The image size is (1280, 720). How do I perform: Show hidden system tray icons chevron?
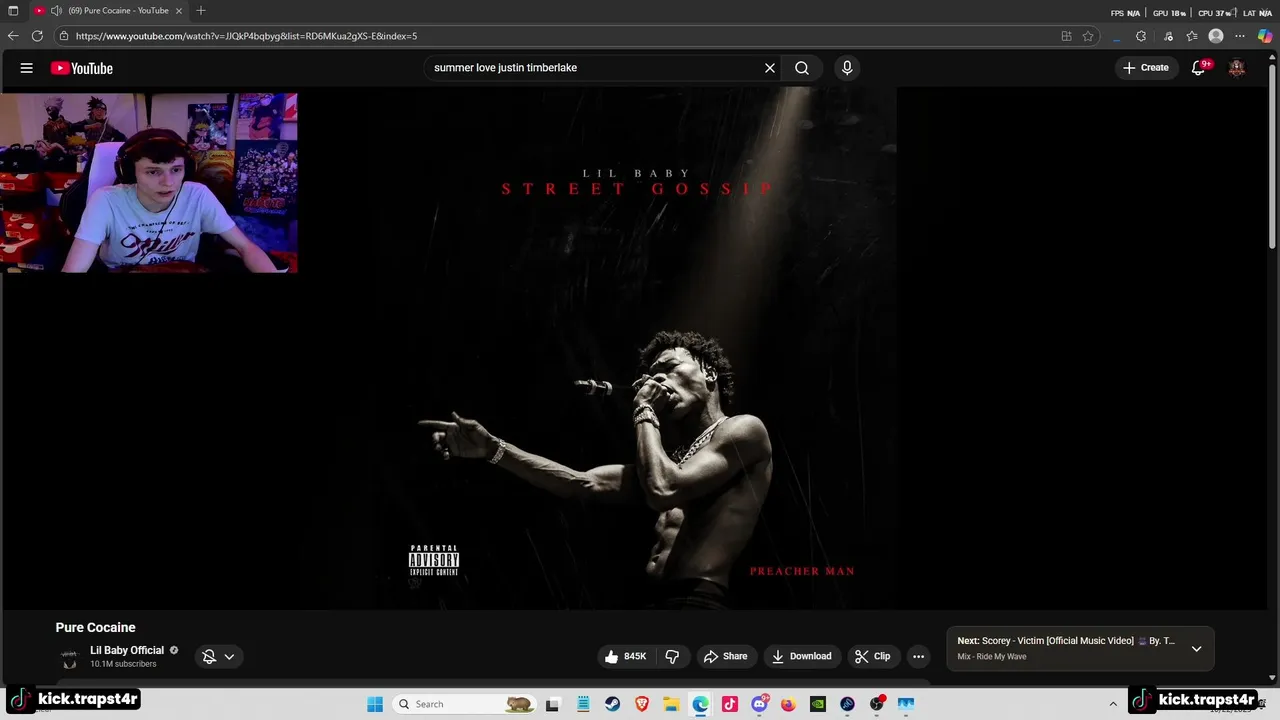(1113, 704)
